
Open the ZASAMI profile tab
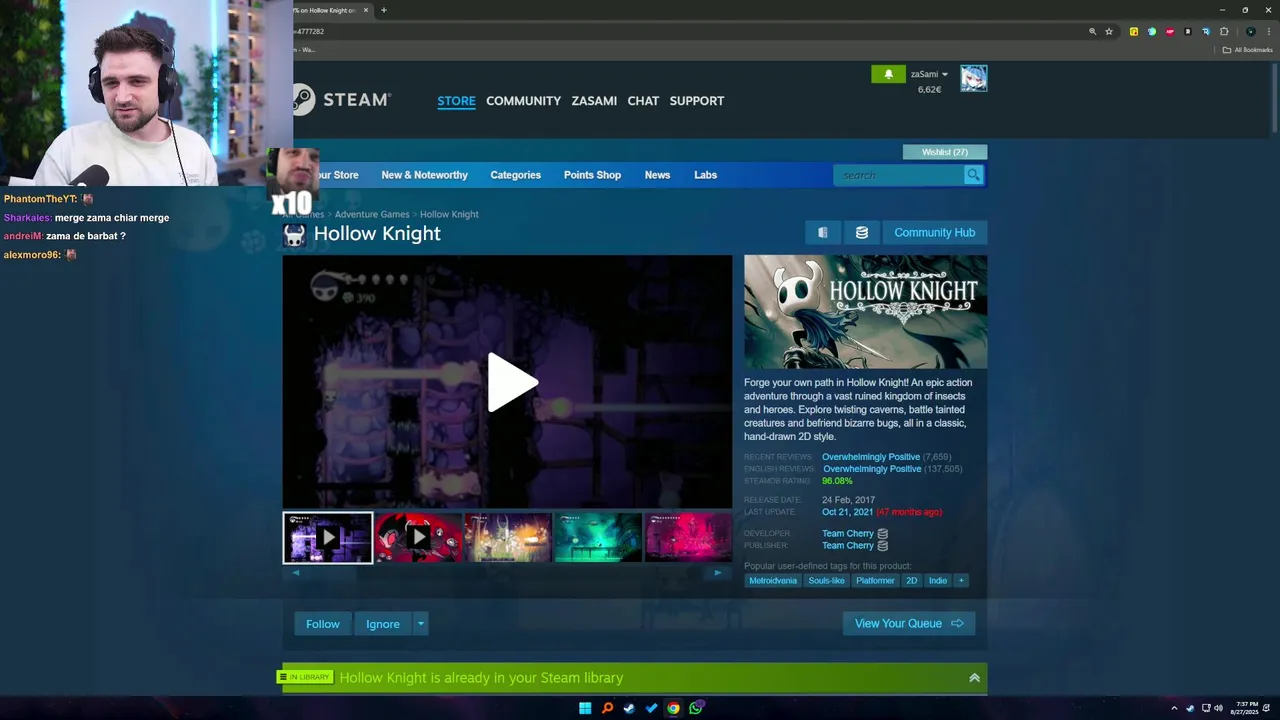tap(594, 101)
